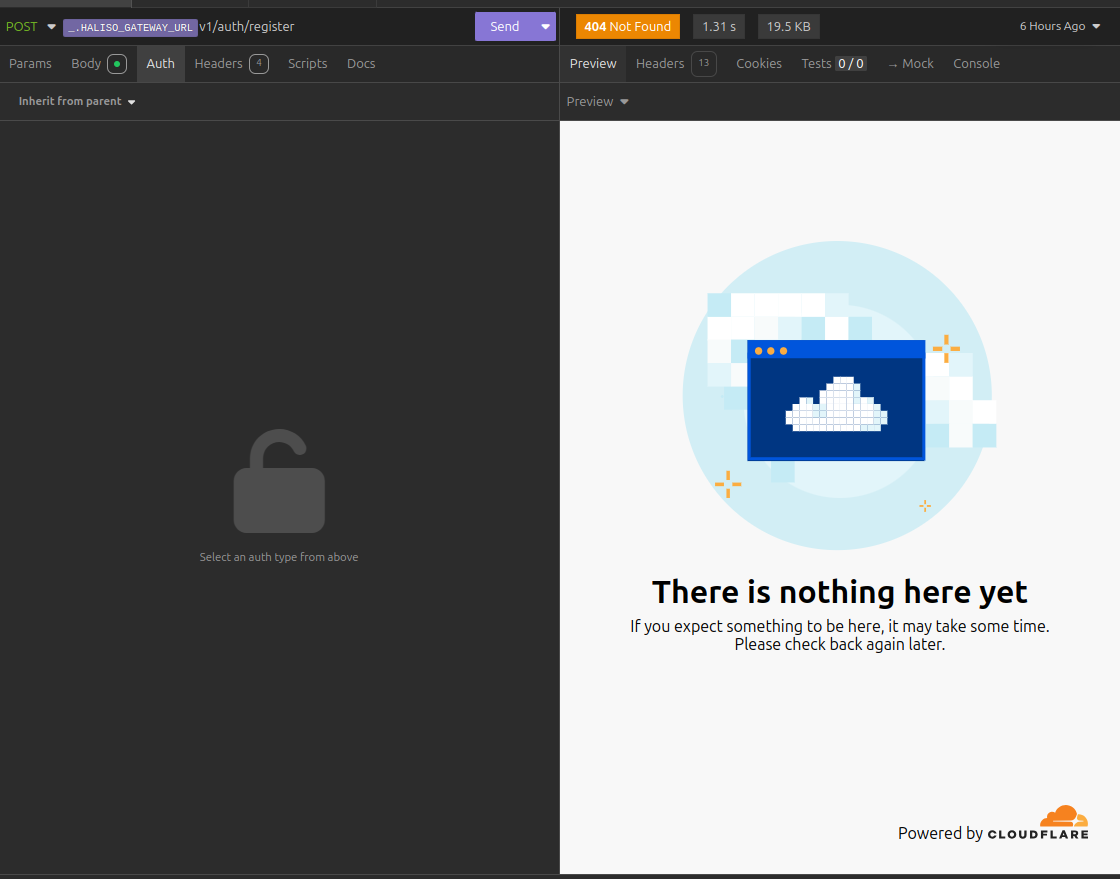
Task: Open the Send options dropdown arrow
Action: [x=546, y=26]
